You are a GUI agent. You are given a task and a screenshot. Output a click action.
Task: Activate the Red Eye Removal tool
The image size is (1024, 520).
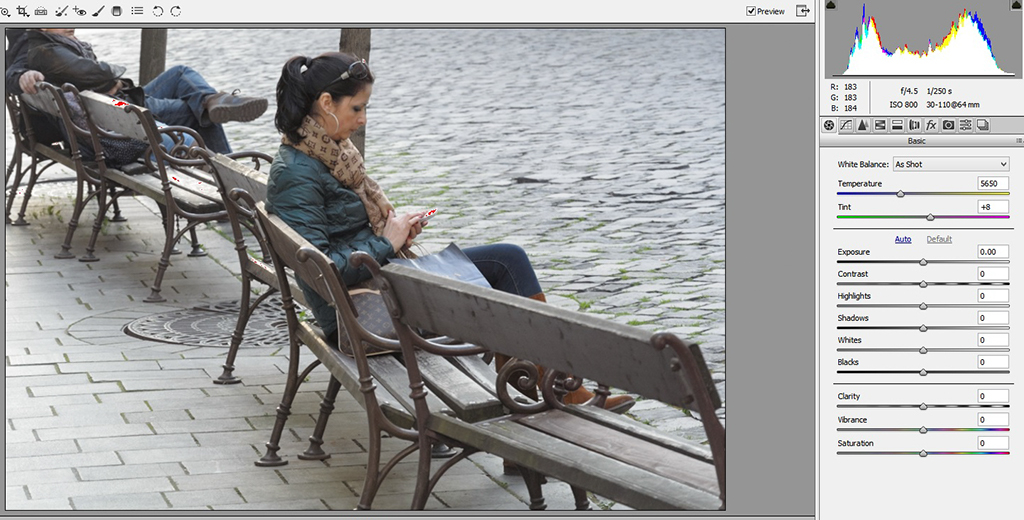tap(79, 11)
